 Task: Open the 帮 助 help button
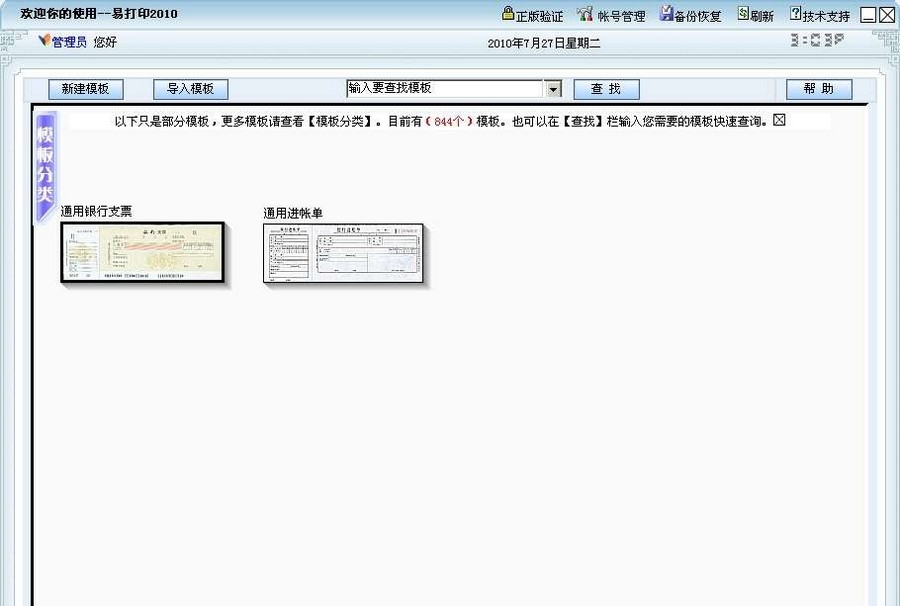click(818, 88)
